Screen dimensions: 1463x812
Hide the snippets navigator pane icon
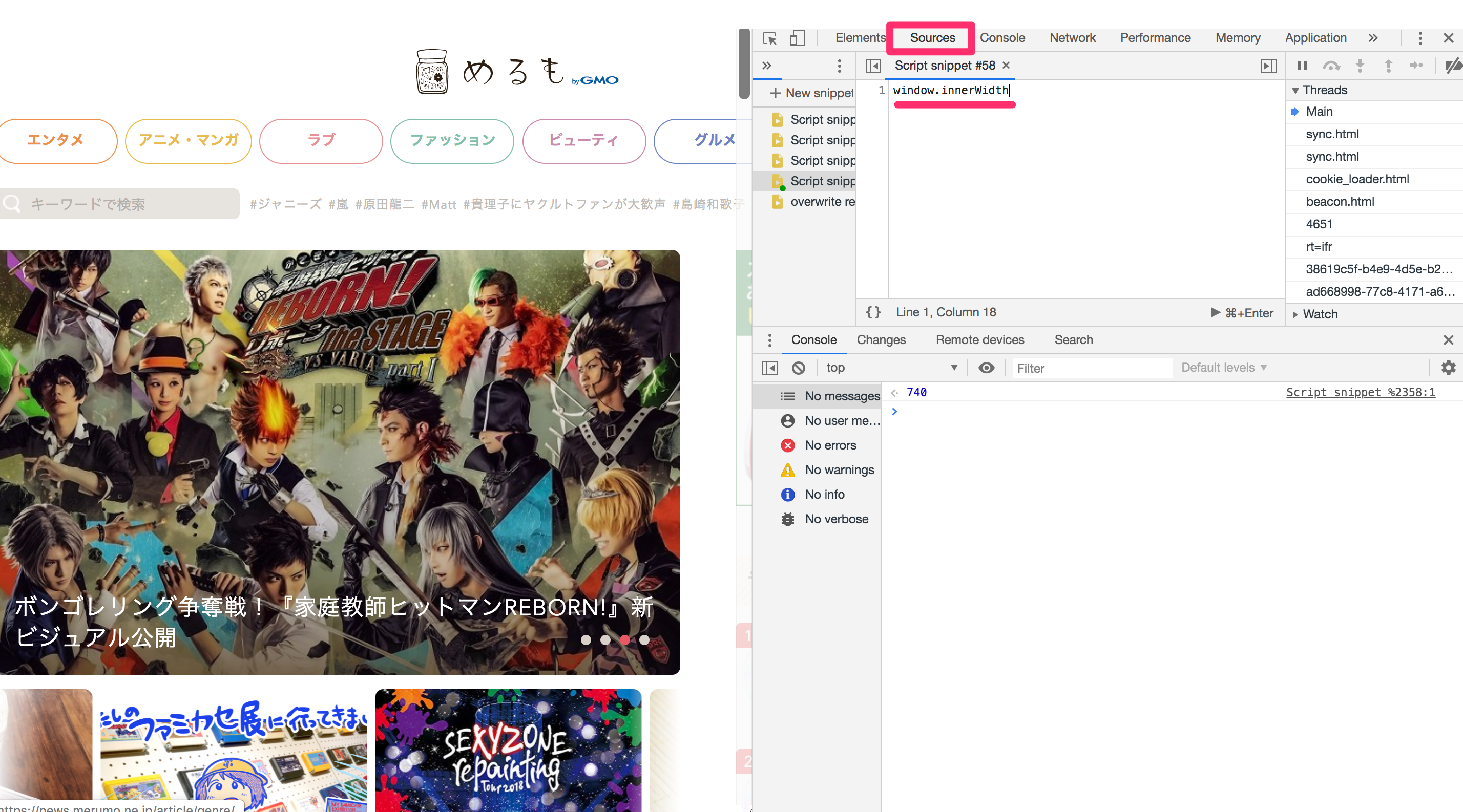[873, 66]
